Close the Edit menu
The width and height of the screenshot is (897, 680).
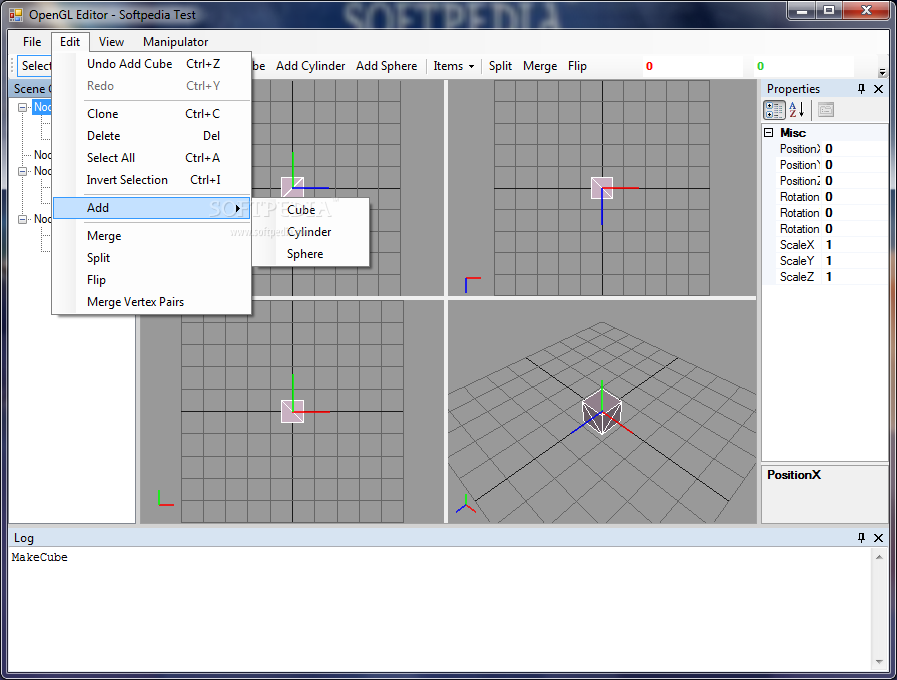click(70, 42)
